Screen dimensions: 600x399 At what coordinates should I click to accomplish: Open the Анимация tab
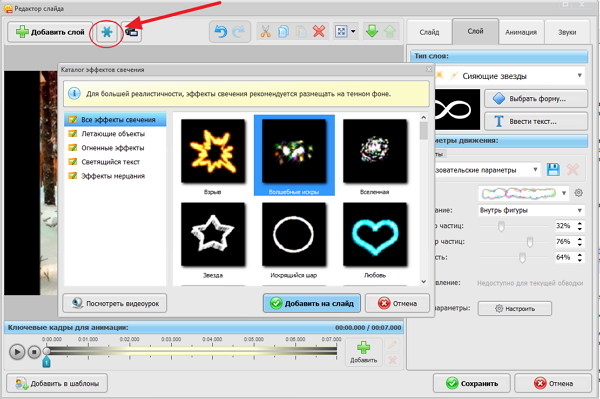pyautogui.click(x=521, y=32)
